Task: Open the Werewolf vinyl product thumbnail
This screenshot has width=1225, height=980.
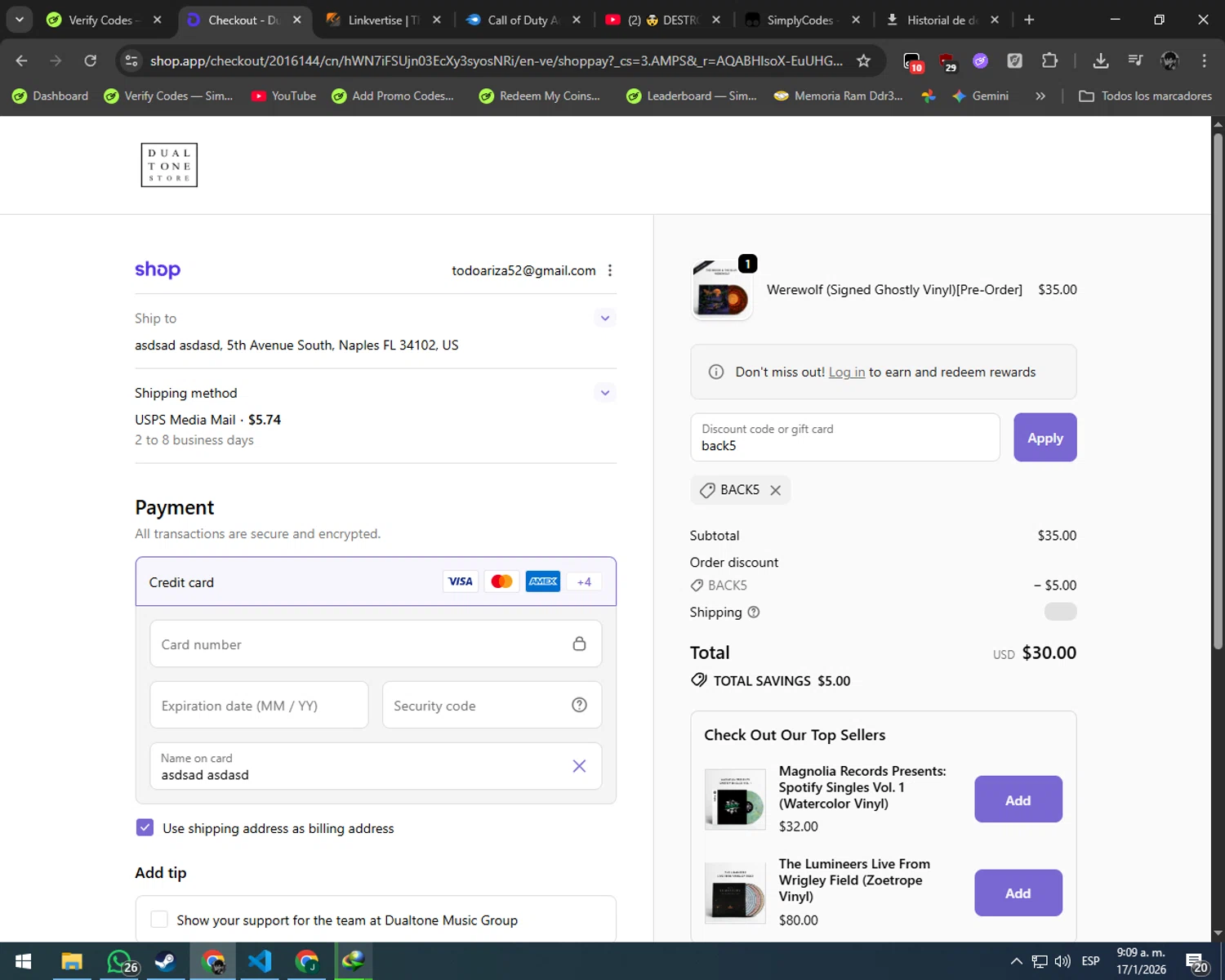Action: (x=721, y=292)
